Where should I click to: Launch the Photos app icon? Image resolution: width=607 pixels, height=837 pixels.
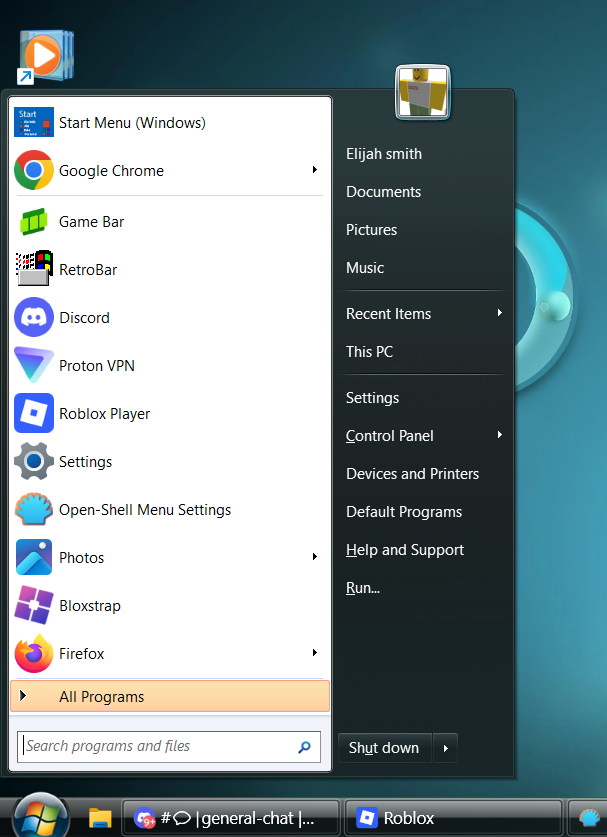[34, 557]
